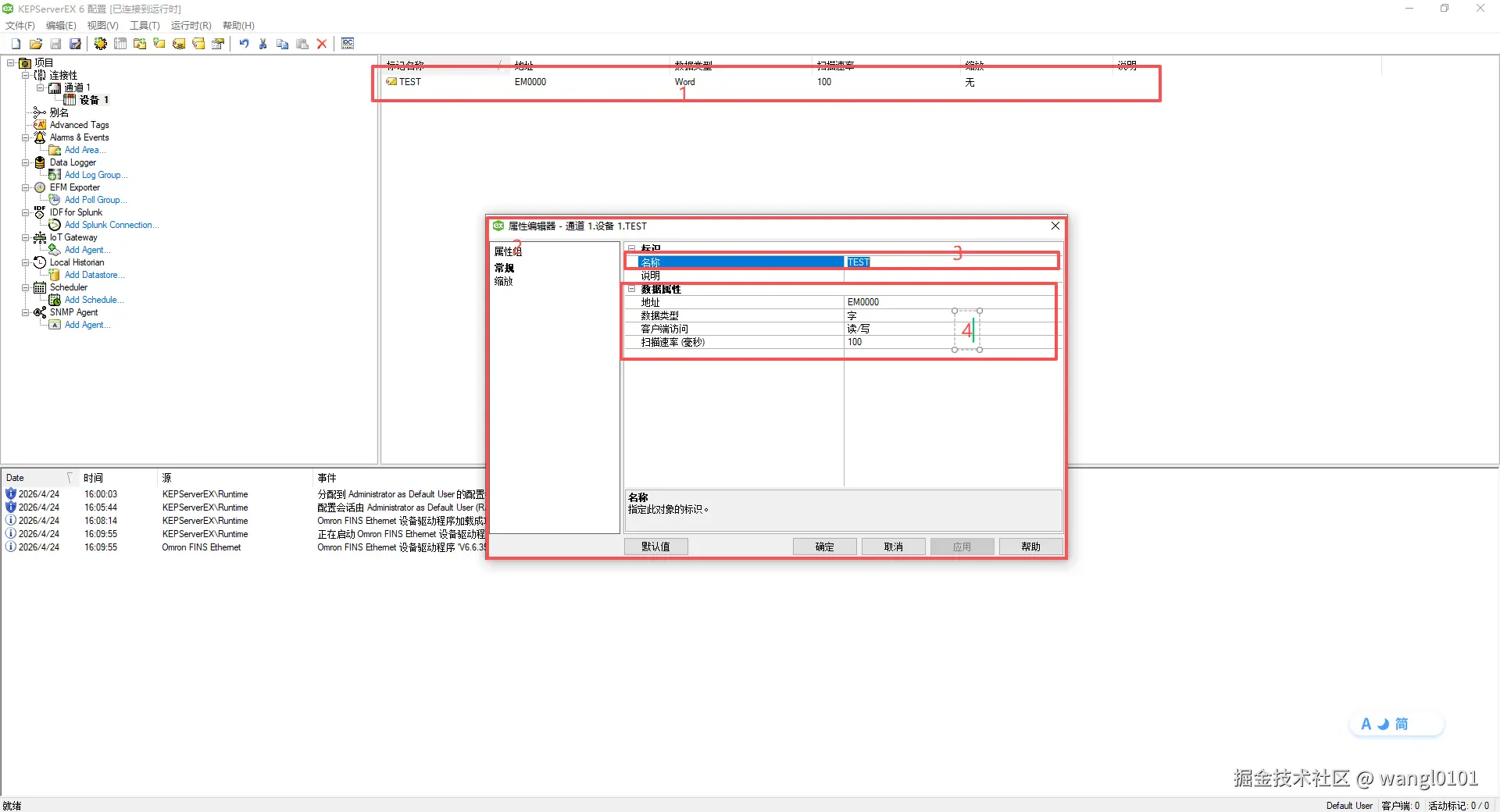Collapse the IDF for Splunk node
Viewport: 1500px width, 812px height.
(26, 212)
